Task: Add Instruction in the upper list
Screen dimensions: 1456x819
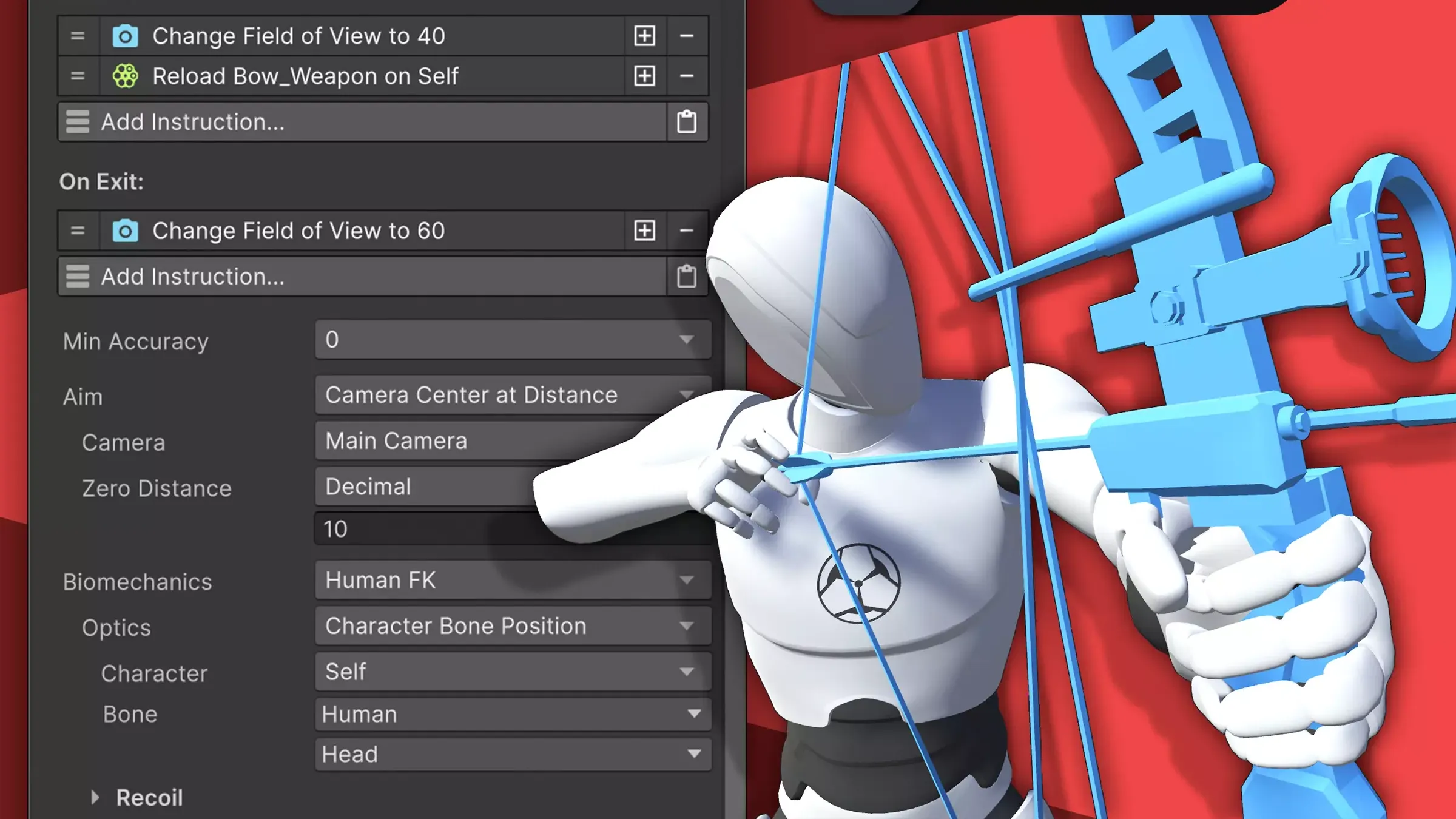Action: point(363,122)
